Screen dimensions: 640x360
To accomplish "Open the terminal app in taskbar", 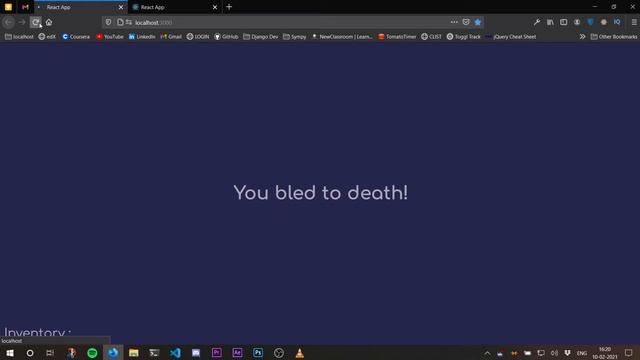I will pyautogui.click(x=154, y=353).
